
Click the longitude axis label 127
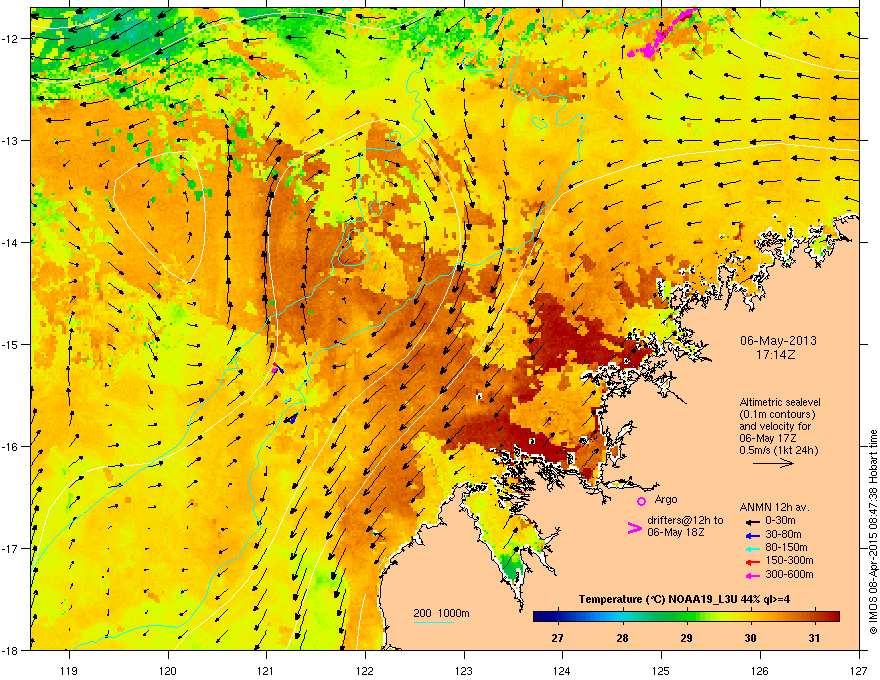(859, 670)
